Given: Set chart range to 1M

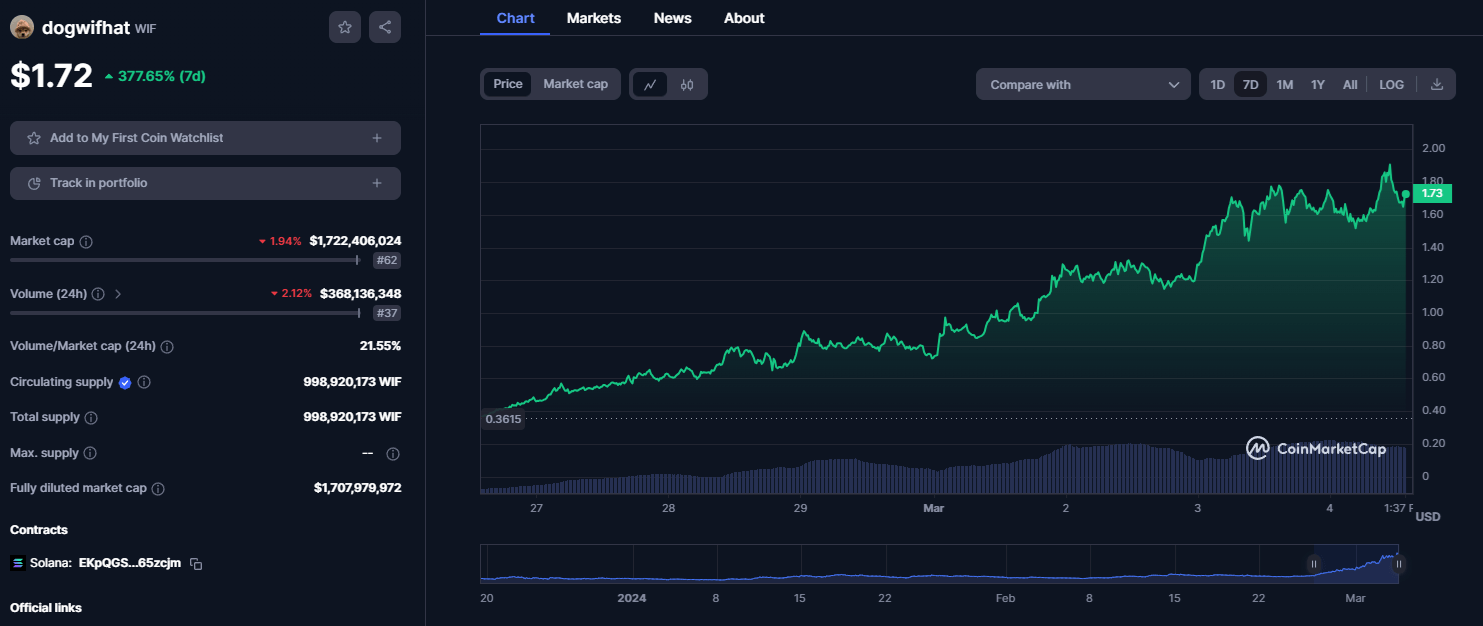Looking at the screenshot, I should [1285, 85].
